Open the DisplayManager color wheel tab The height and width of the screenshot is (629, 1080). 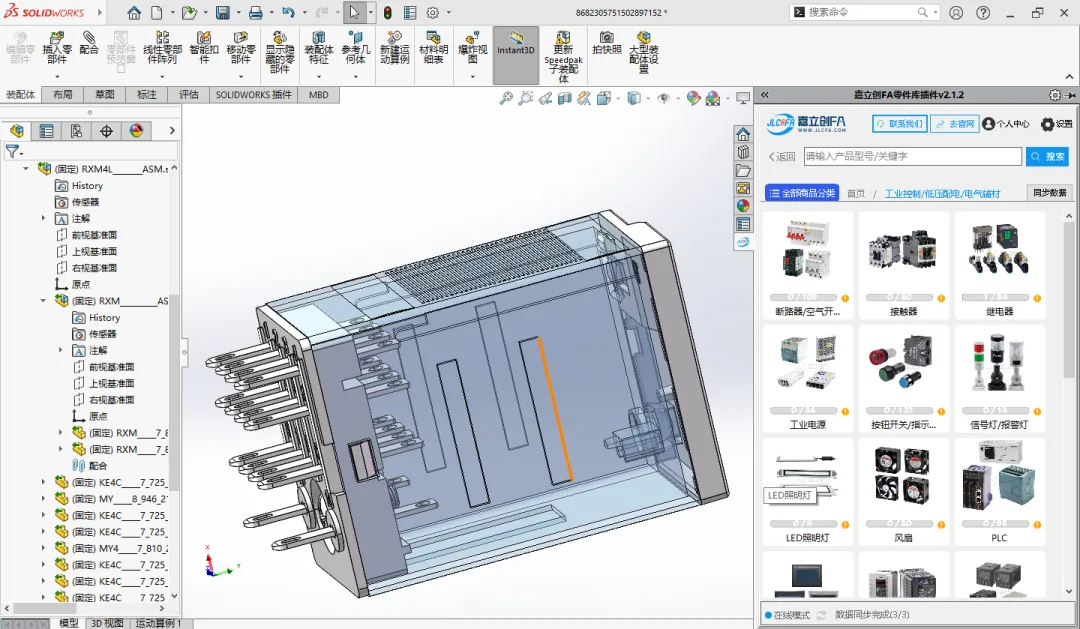click(x=136, y=131)
